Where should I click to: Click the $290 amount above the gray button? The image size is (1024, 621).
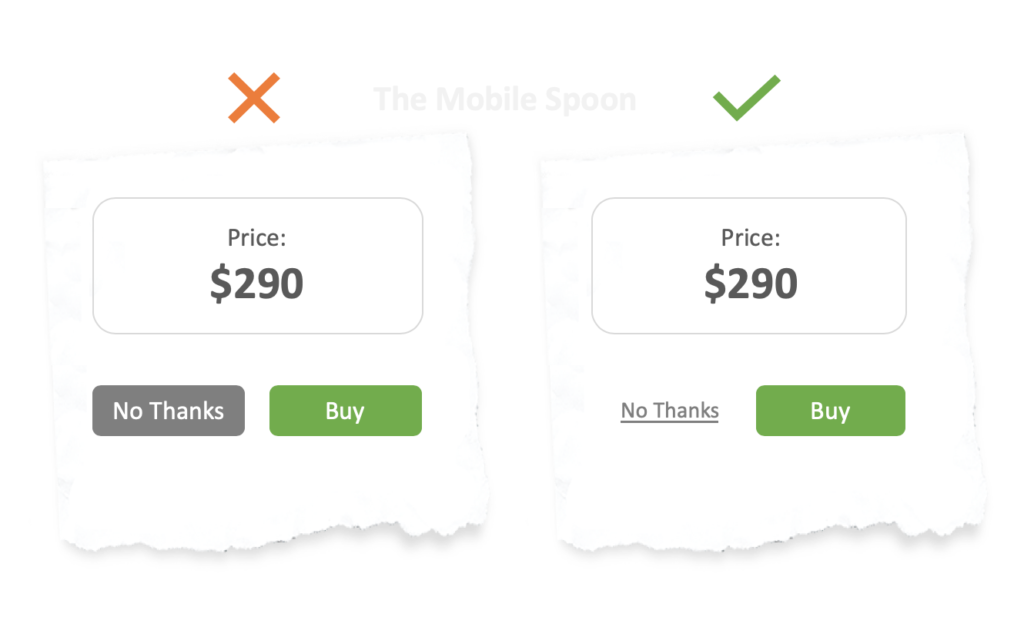pyautogui.click(x=257, y=284)
